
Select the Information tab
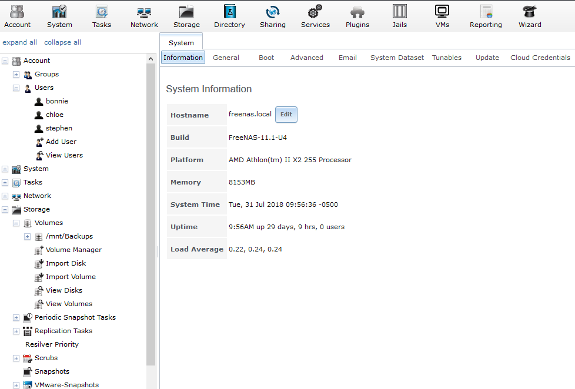click(183, 58)
